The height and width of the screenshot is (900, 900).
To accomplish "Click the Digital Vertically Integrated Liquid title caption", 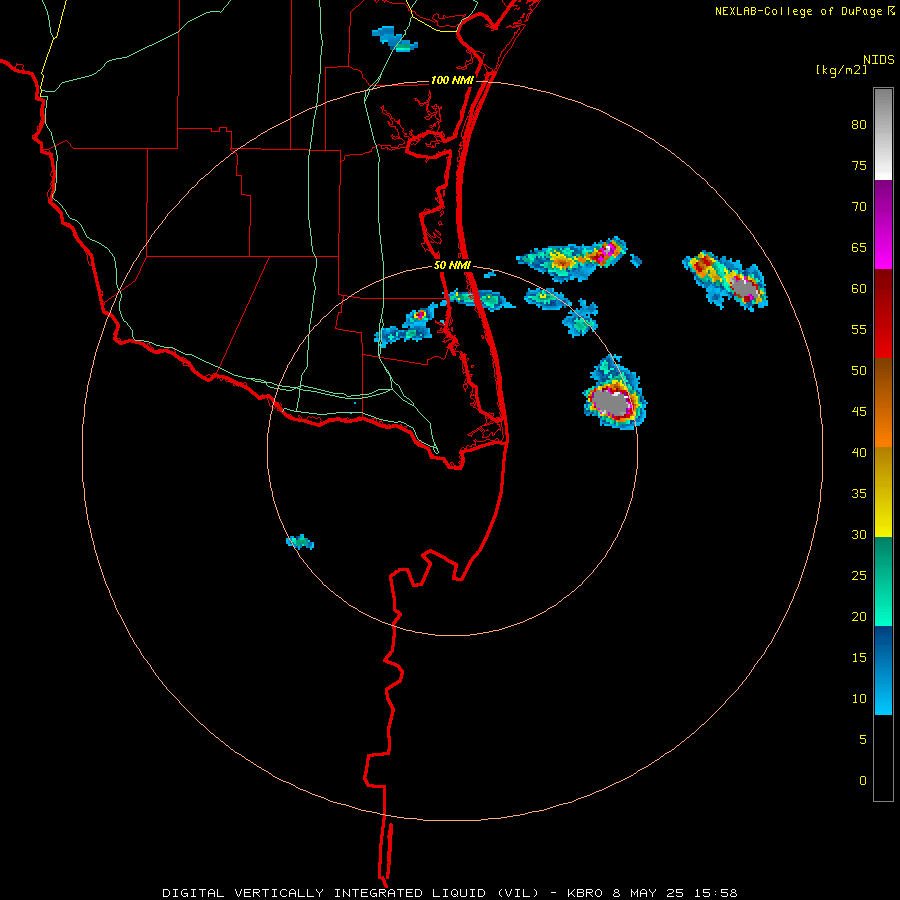I will [x=450, y=893].
